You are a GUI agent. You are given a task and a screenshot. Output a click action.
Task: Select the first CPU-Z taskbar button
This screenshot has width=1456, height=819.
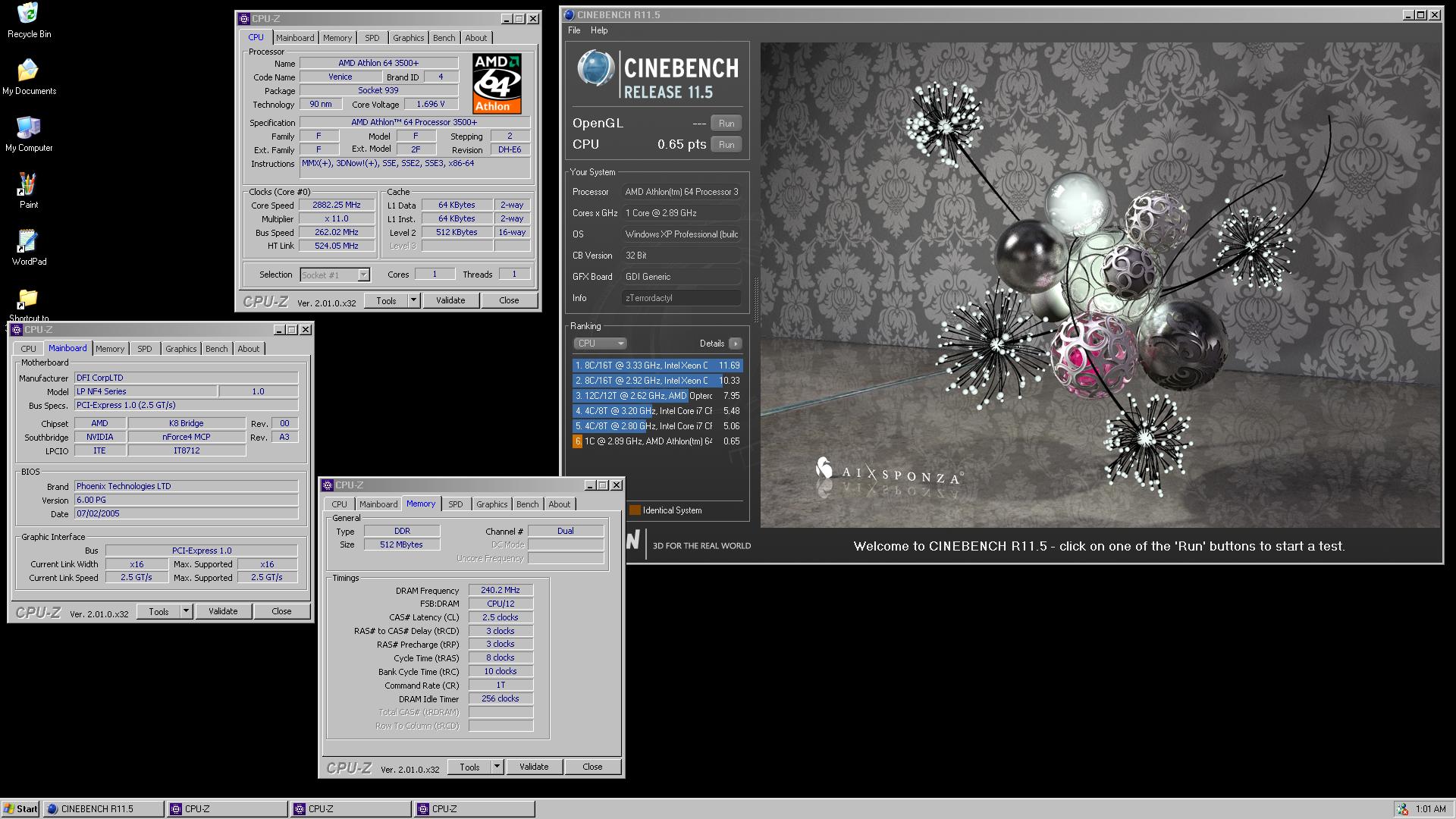click(x=227, y=809)
